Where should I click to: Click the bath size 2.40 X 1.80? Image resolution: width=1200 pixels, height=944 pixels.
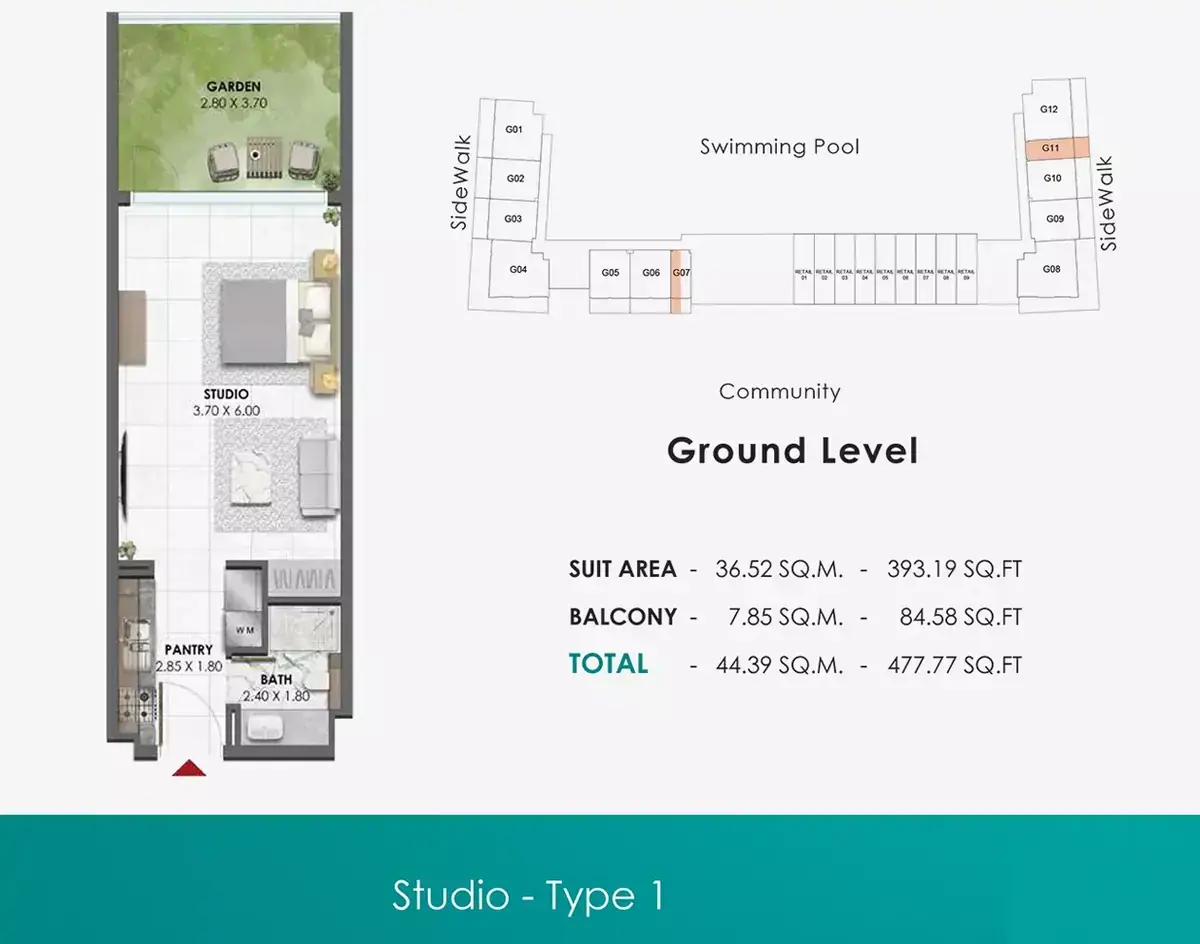click(276, 696)
